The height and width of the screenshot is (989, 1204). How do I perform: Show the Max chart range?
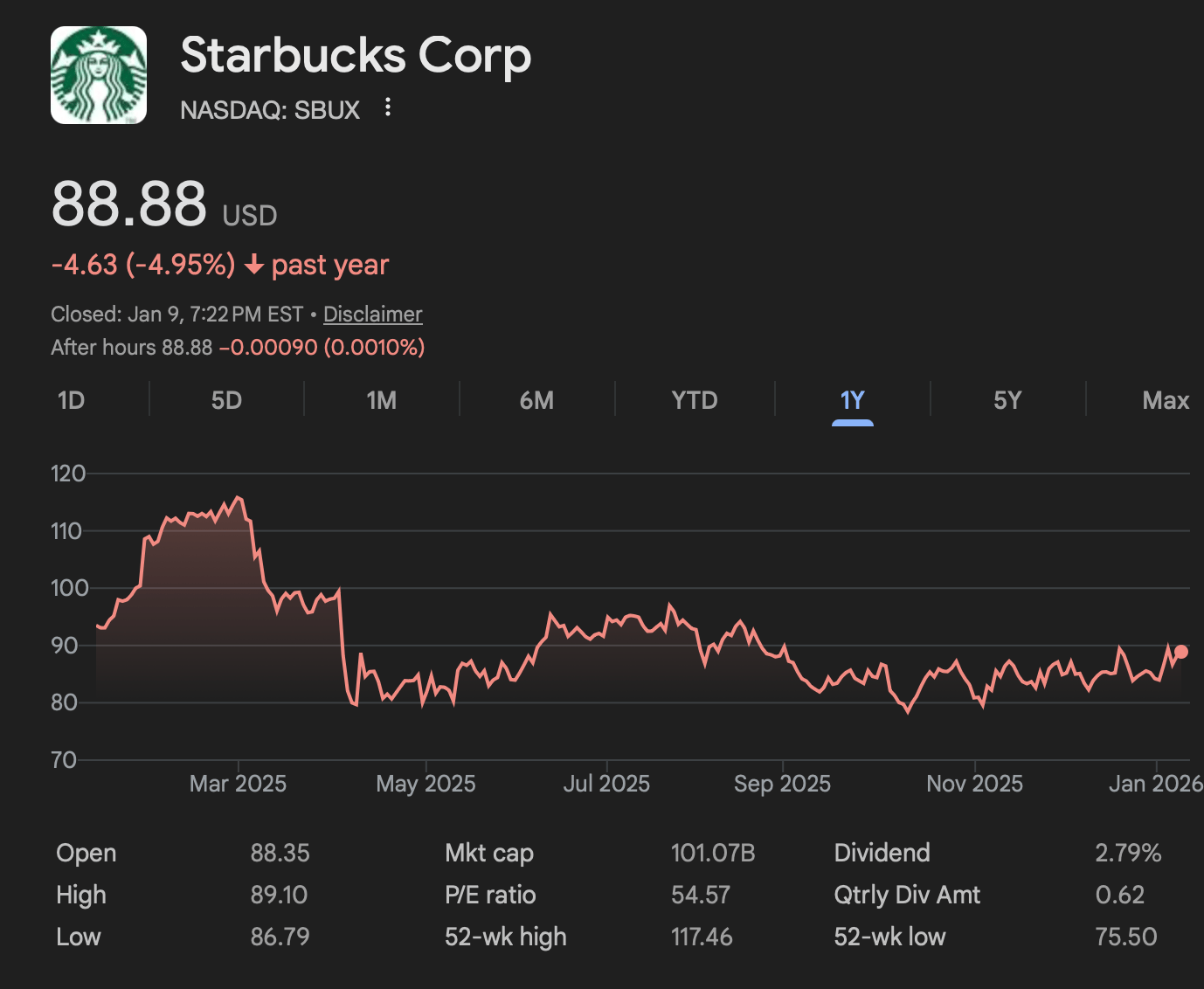point(1166,400)
